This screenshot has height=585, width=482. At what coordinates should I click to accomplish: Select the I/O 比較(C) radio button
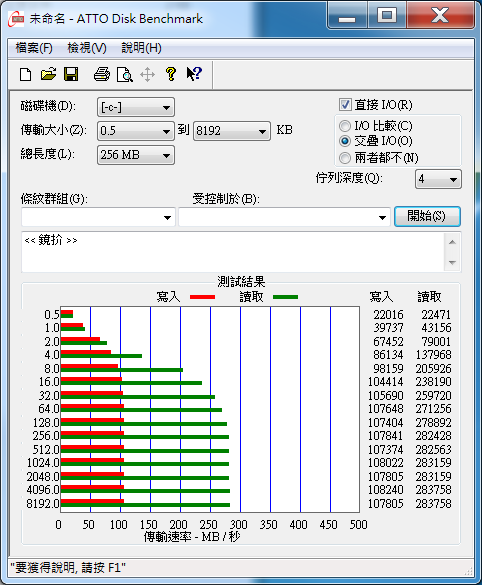[x=345, y=126]
